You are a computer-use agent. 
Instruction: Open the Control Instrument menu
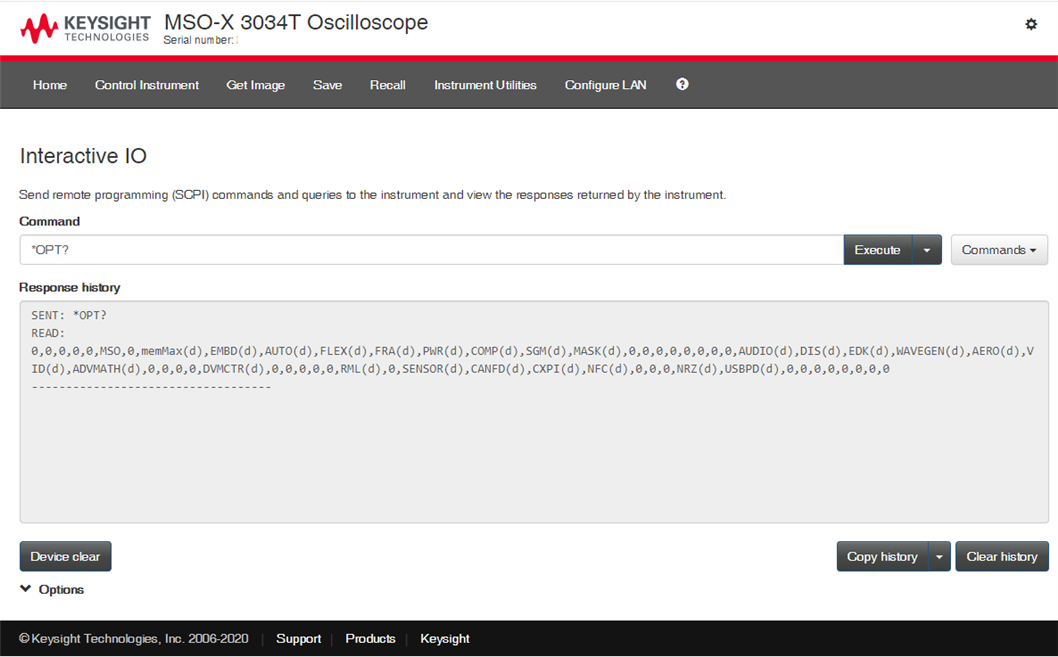click(x=146, y=85)
